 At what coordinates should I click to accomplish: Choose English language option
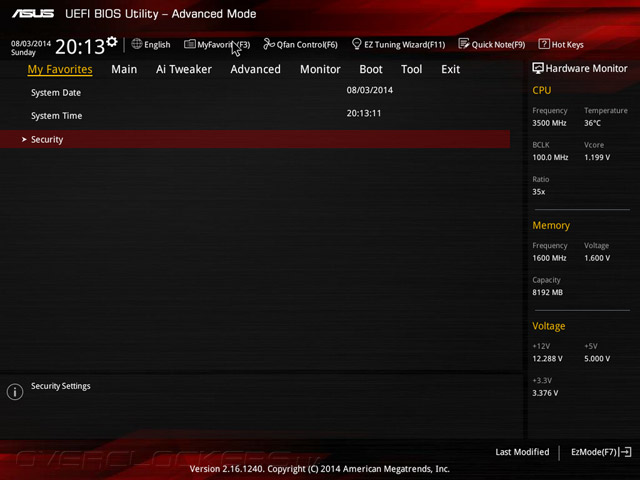coord(157,44)
